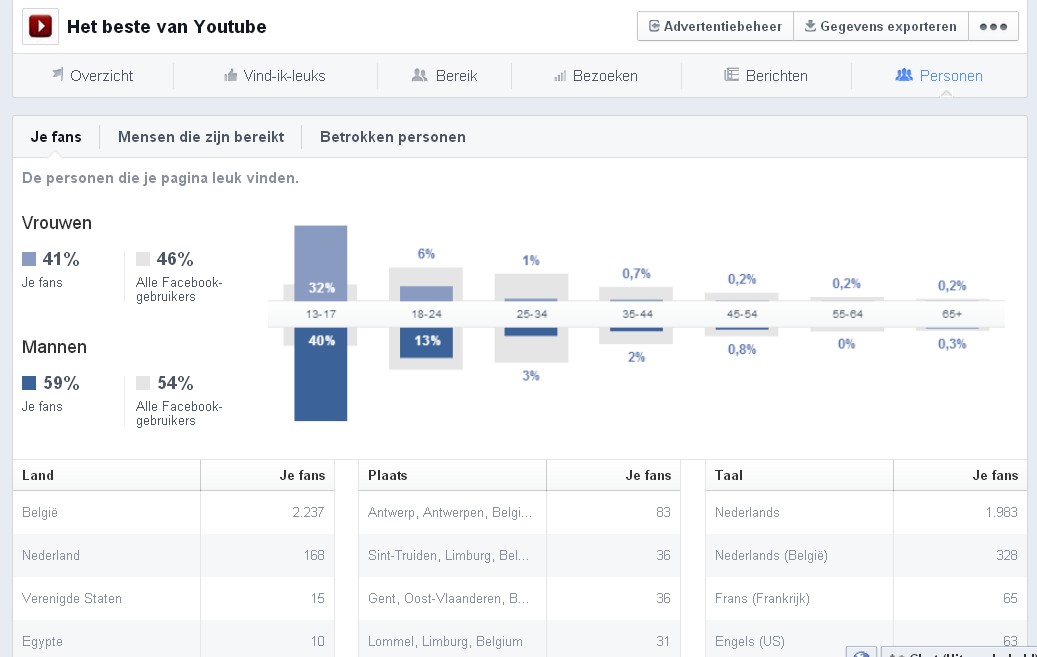Click the Engels (US) language row
Screen dimensions: 1037x657
point(866,640)
